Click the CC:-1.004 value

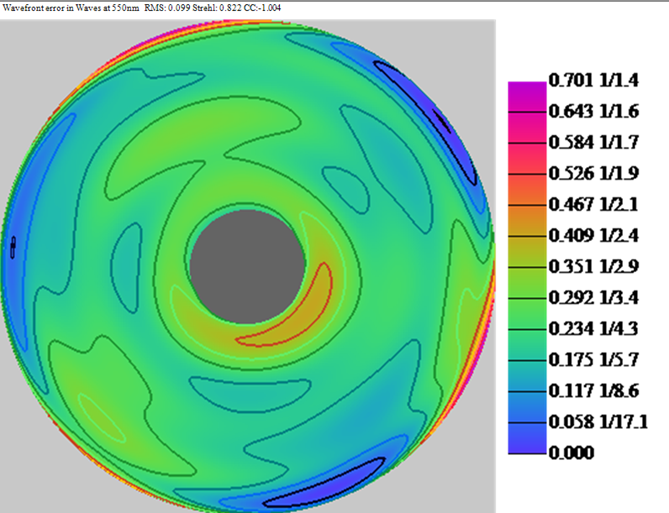[262, 8]
